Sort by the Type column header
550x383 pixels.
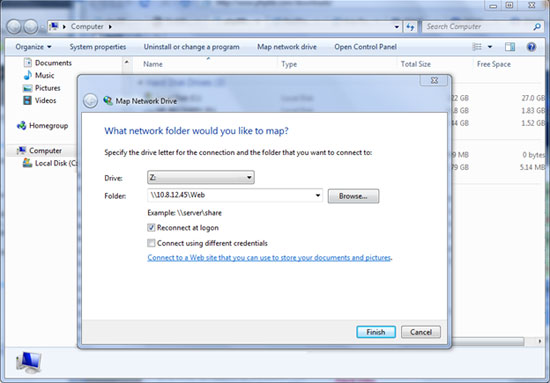tap(289, 64)
